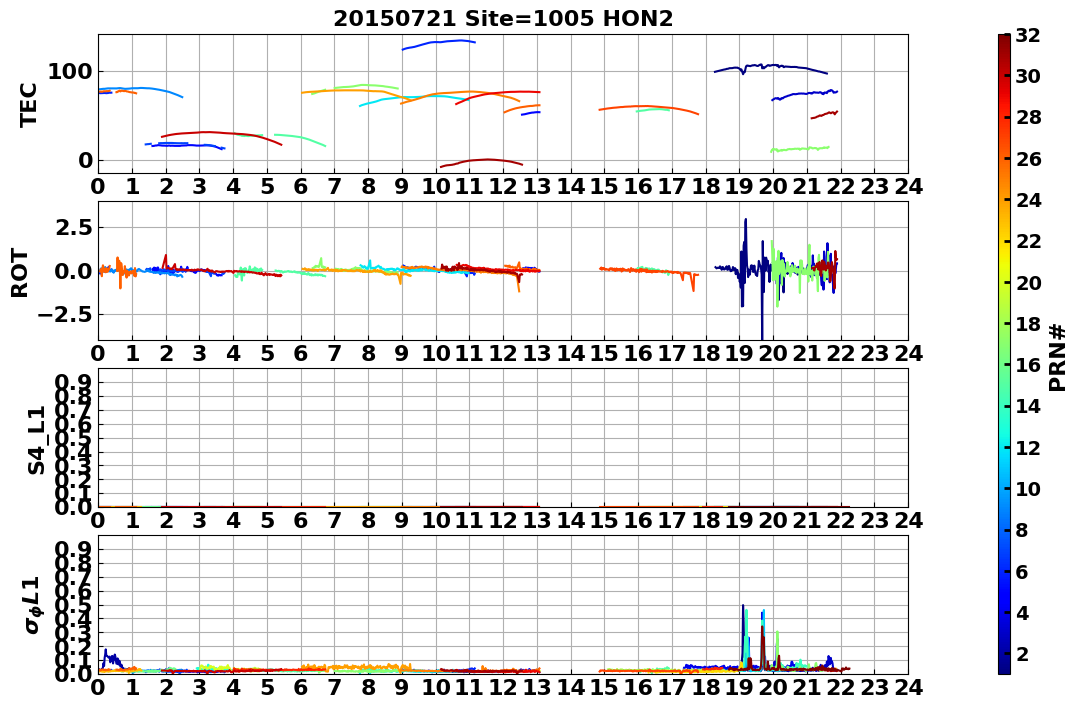This screenshot has height=709, width=1077.
Task: Click the PRN color gradient bar
Action: point(1004,354)
